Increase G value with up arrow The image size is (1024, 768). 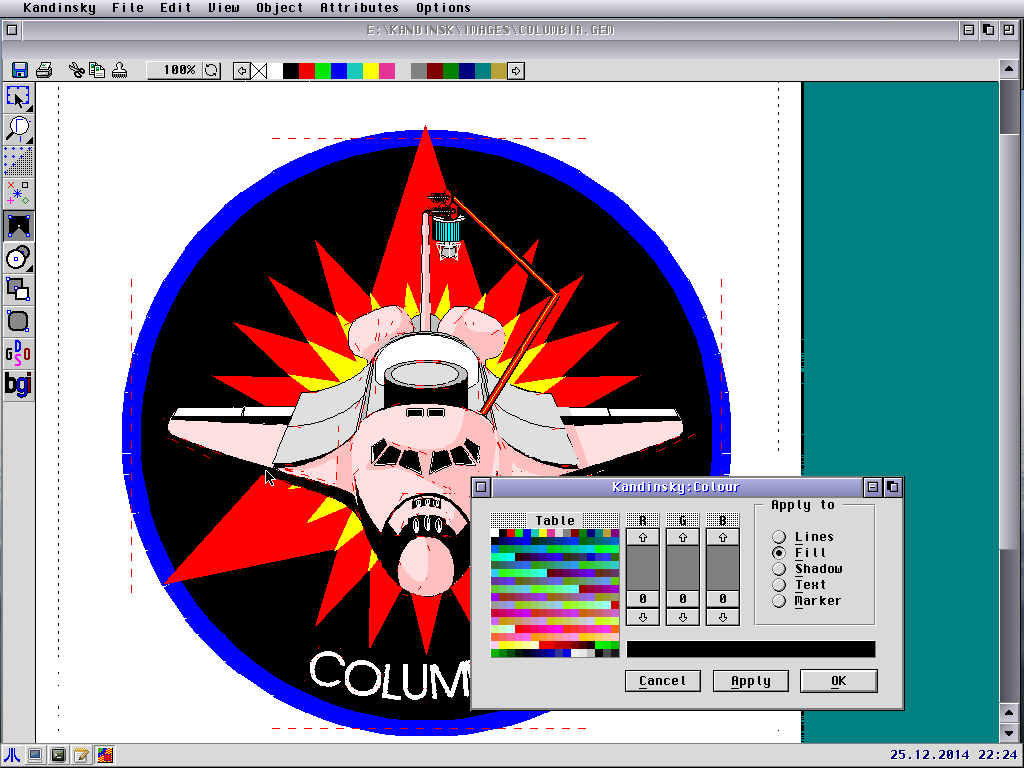tap(682, 537)
